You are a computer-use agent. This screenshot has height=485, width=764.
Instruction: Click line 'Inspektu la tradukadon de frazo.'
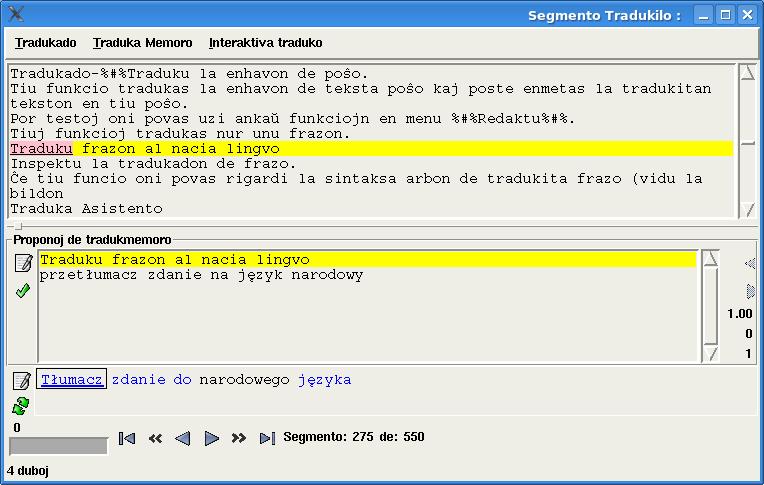pos(153,164)
